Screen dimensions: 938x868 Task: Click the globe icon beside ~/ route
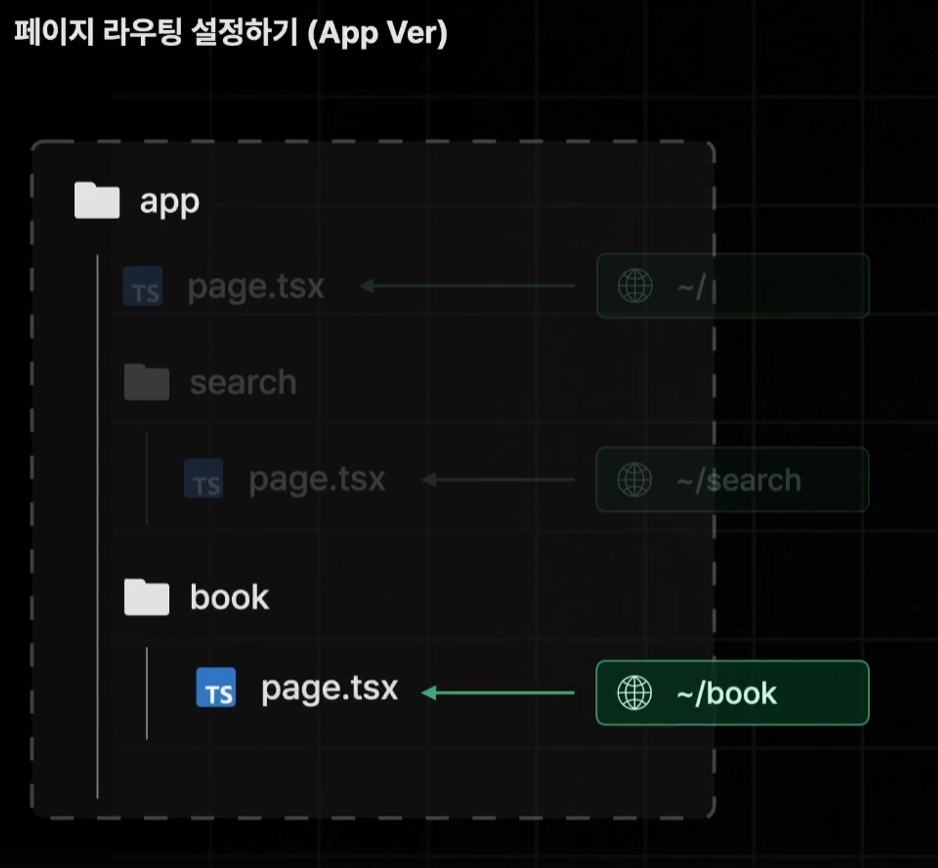[x=635, y=286]
